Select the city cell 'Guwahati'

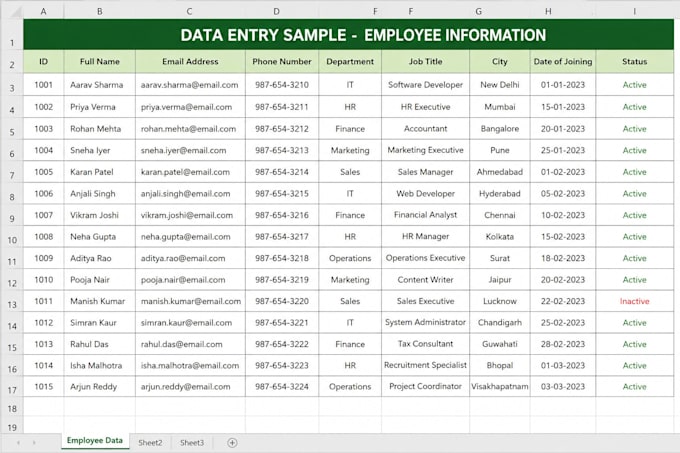coord(500,344)
